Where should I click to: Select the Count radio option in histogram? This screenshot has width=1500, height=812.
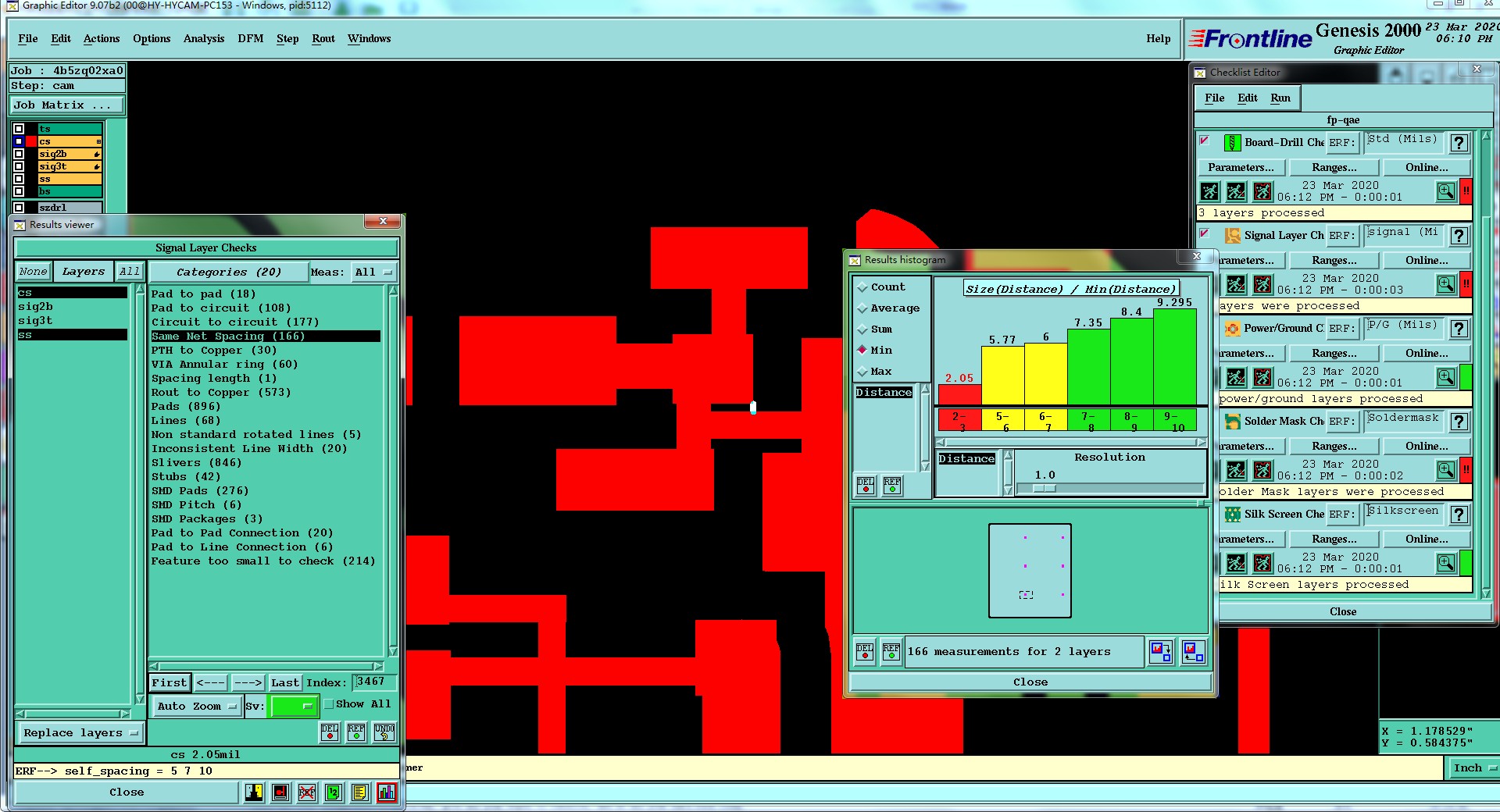[x=862, y=288]
